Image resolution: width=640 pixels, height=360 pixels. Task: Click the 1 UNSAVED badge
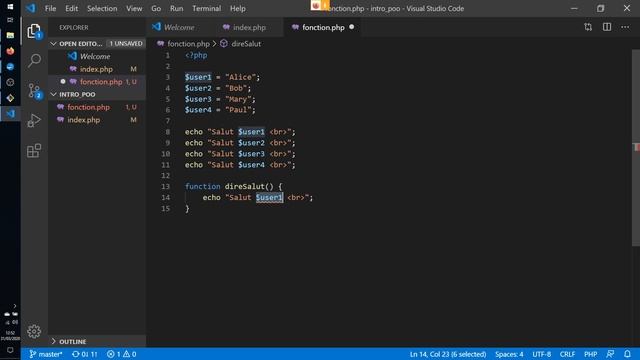click(x=126, y=43)
